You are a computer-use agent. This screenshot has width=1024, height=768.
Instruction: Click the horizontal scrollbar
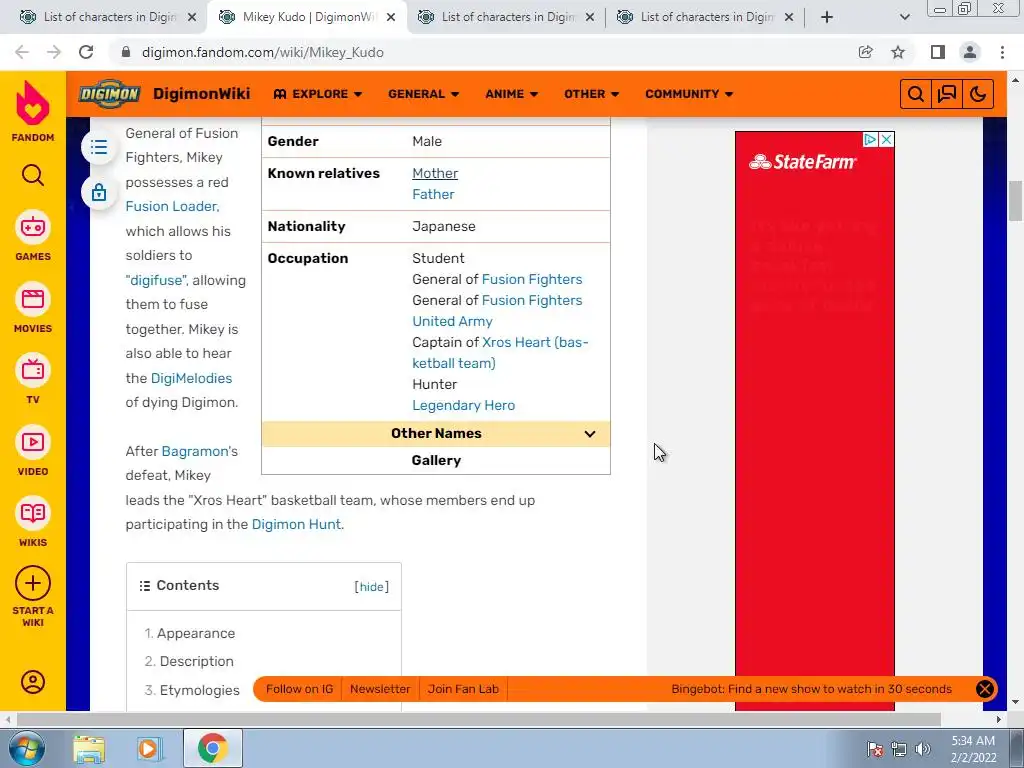(x=478, y=719)
